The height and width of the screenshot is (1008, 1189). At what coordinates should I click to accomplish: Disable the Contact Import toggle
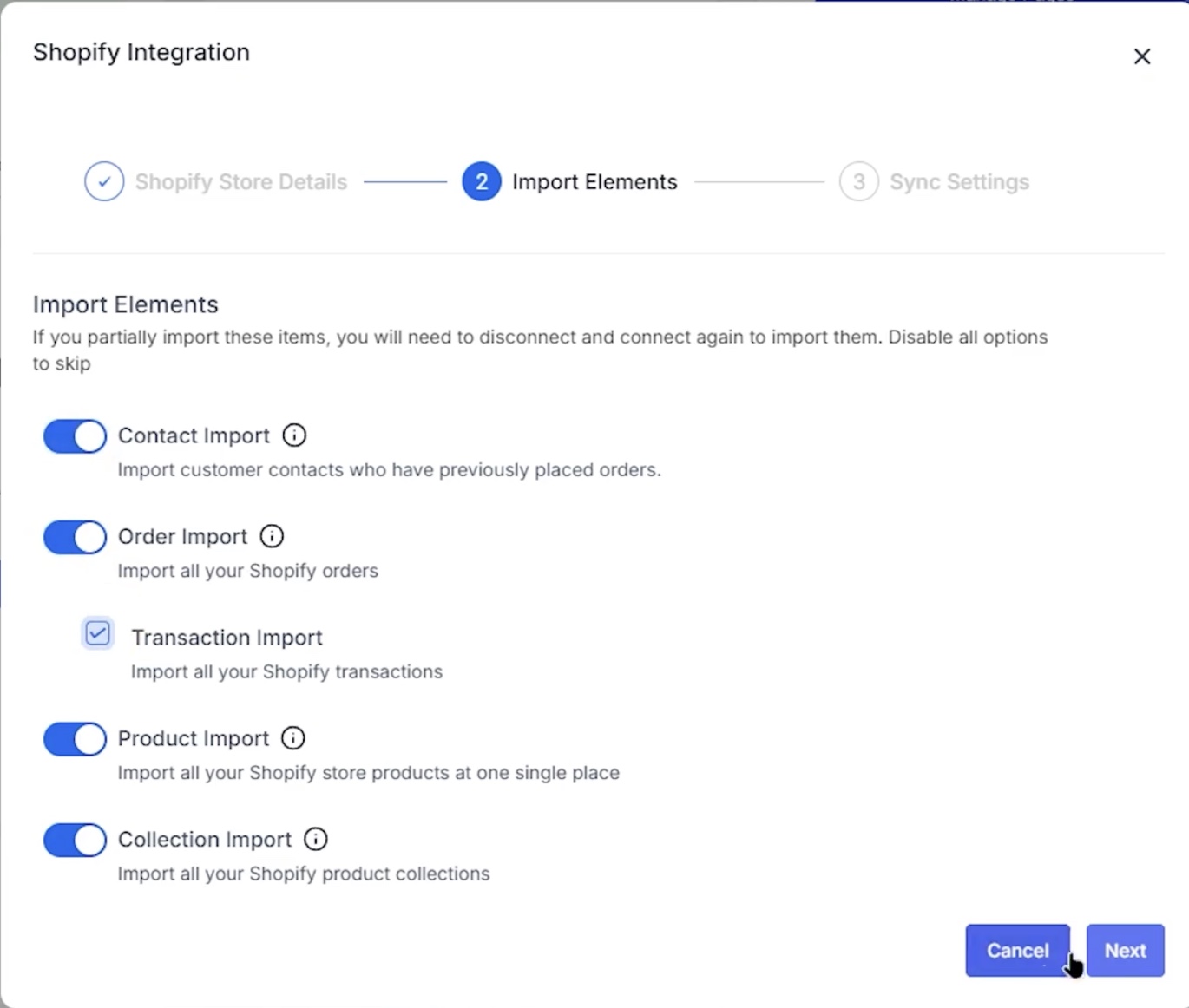point(76,436)
